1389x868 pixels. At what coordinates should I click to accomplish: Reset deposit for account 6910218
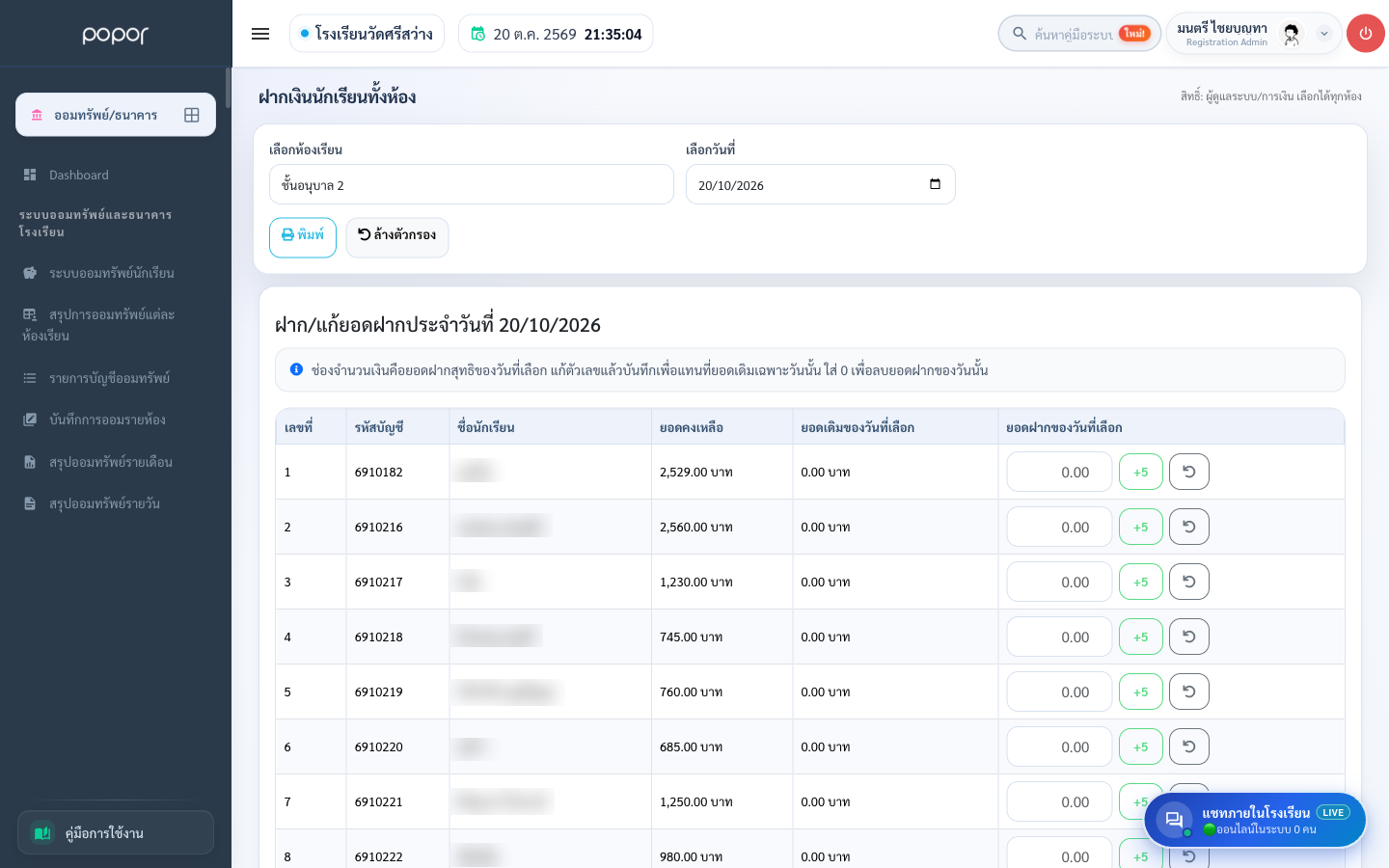(x=1189, y=637)
